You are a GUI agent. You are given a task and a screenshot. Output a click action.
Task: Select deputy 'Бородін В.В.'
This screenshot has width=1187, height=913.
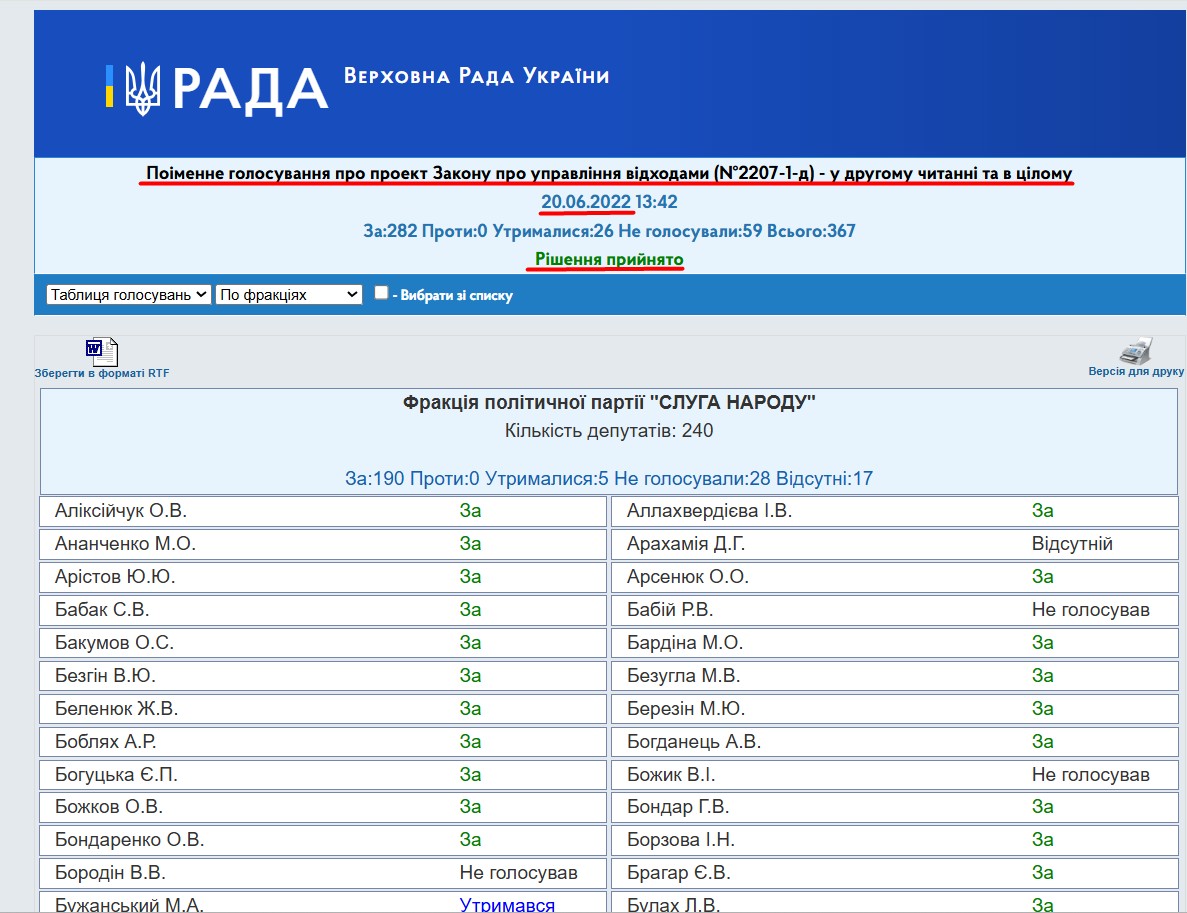(111, 873)
